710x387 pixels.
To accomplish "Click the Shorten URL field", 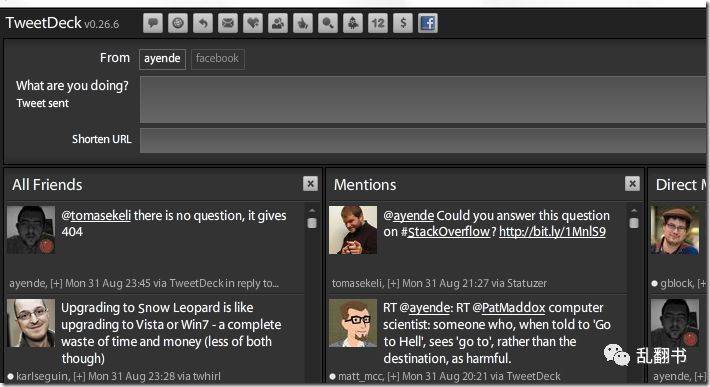I will [423, 140].
